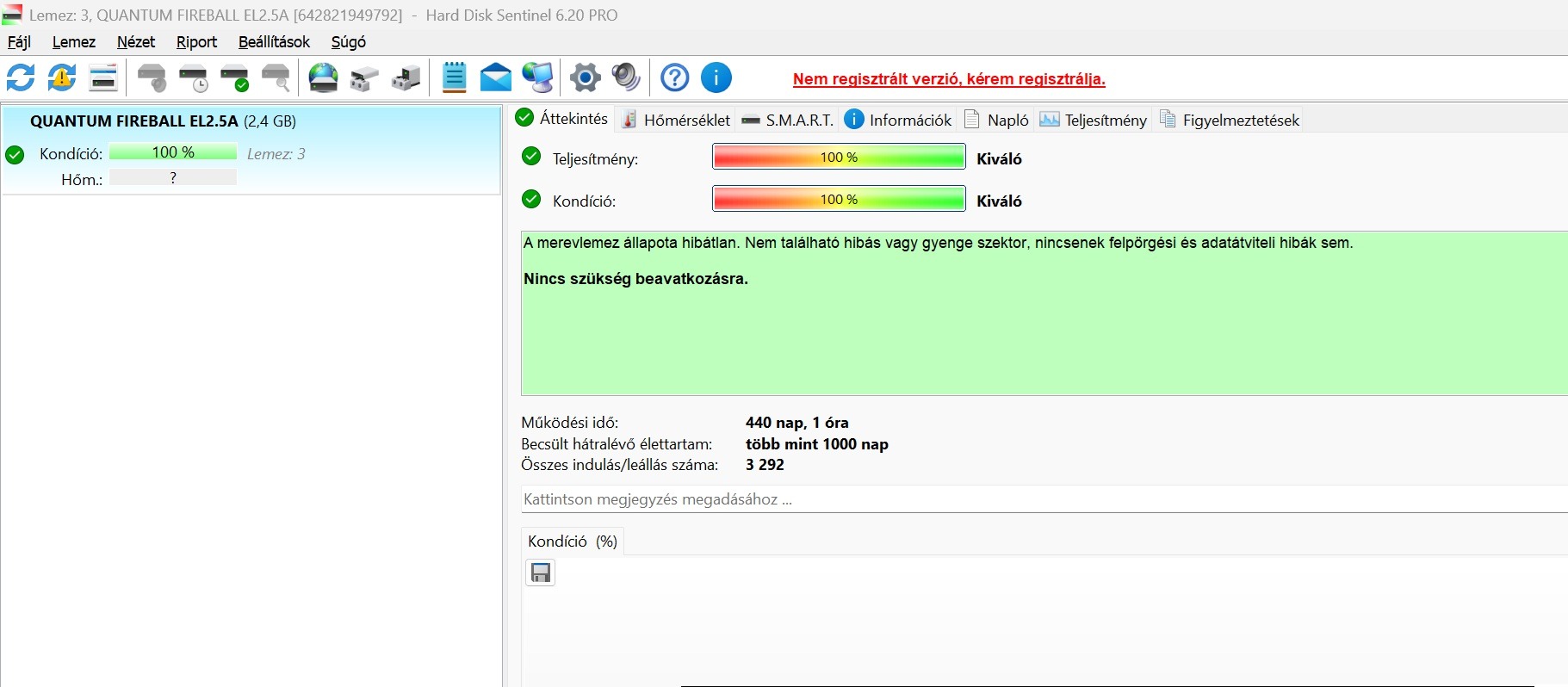This screenshot has width=1568, height=687.
Task: Switch to the Teljesítmény tab
Action: coord(1094,120)
